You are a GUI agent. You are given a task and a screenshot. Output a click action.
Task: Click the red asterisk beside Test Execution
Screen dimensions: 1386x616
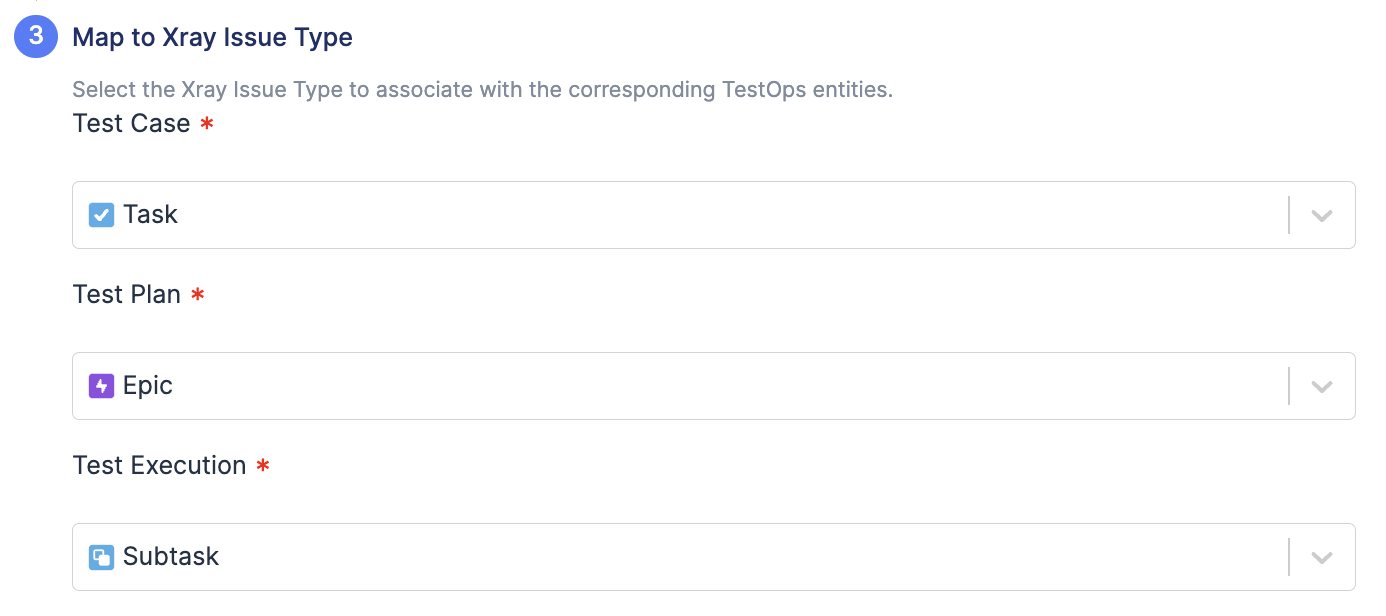click(x=263, y=466)
